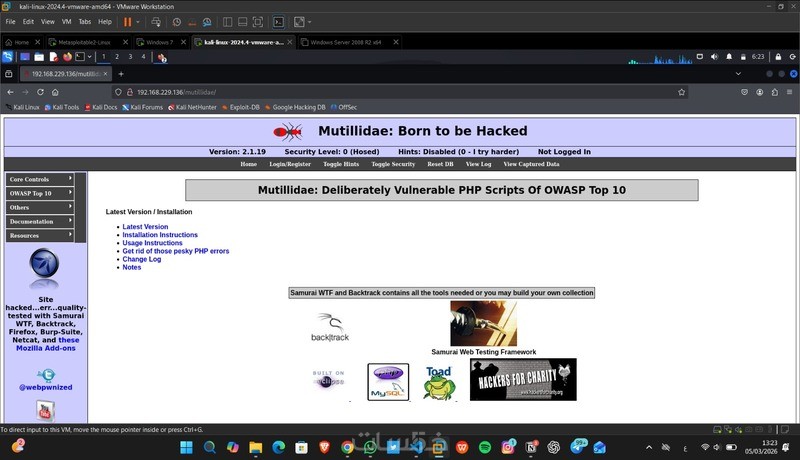Click Reset DB link
Viewport: 800px width, 460px height.
click(440, 164)
